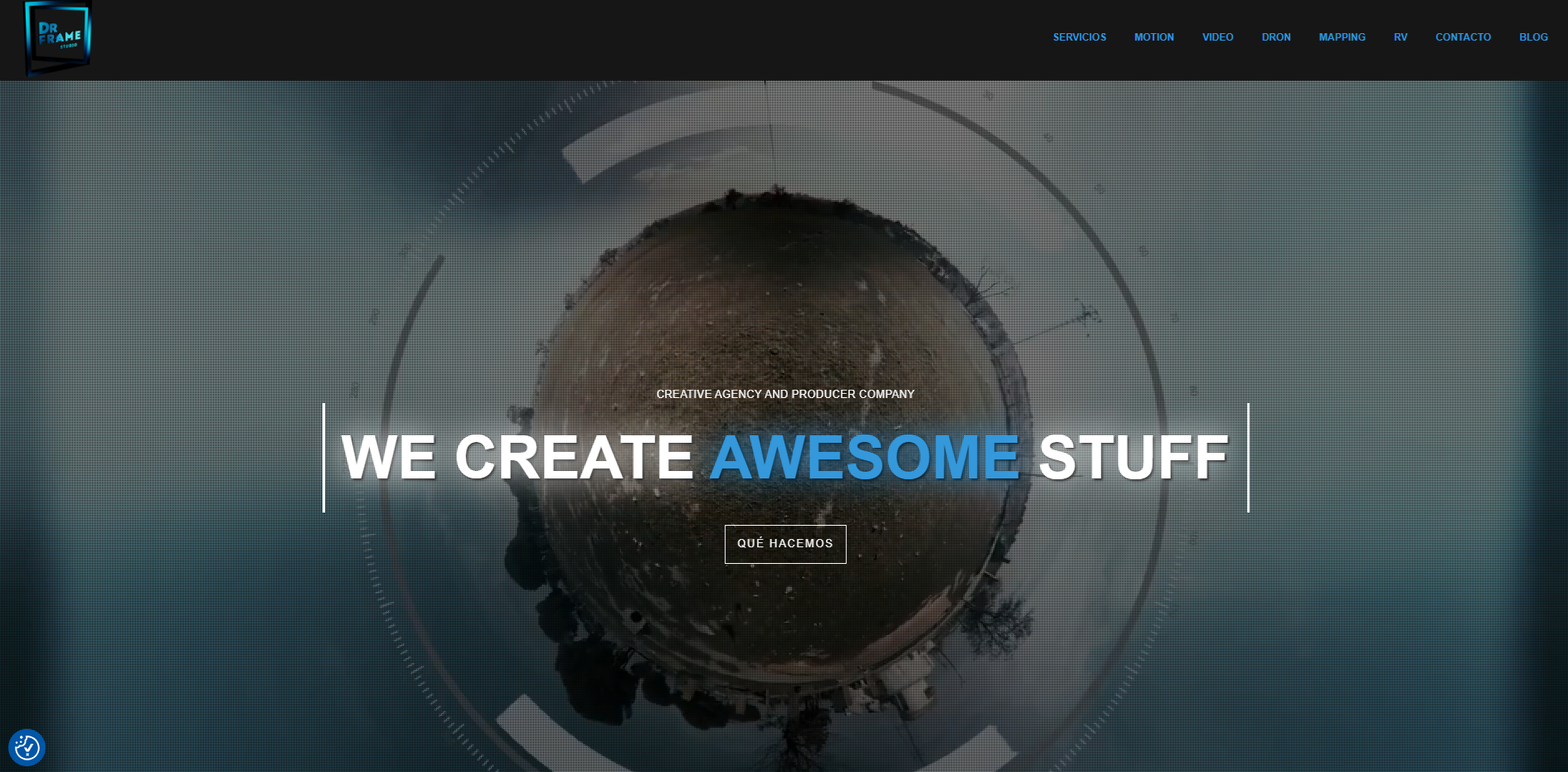Open the BLOG link

pyautogui.click(x=1533, y=37)
